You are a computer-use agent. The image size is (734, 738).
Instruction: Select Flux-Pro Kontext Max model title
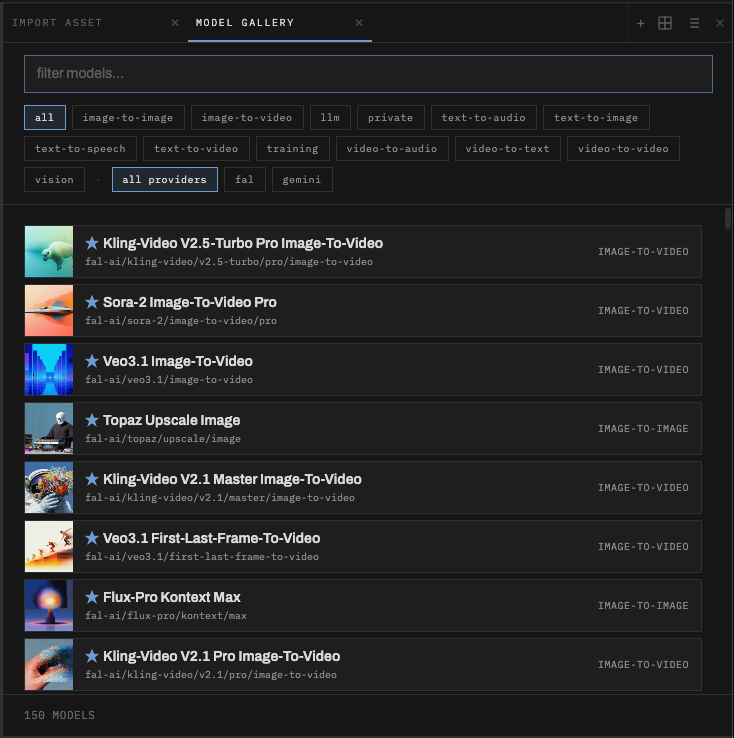pos(172,597)
